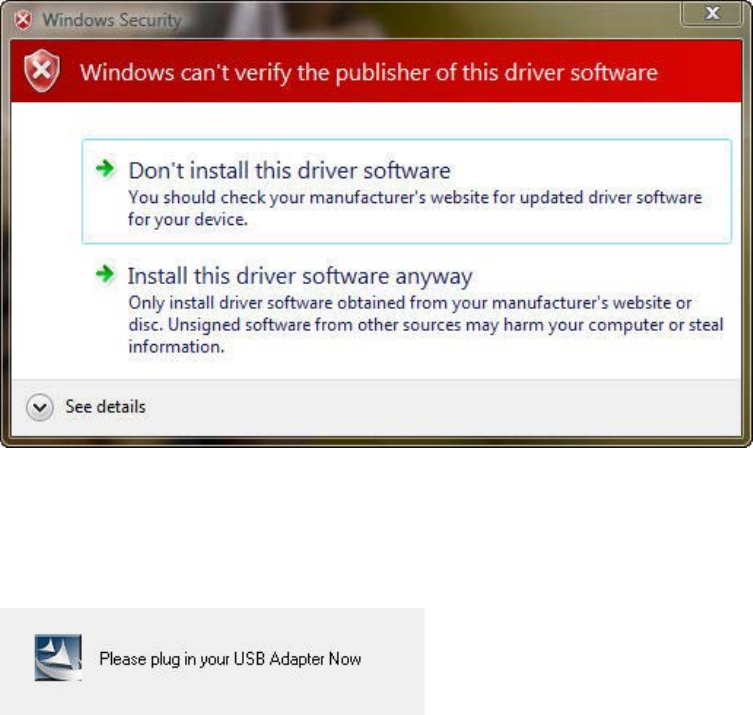The image size is (753, 715).
Task: Click the red shield warning icon
Action: (x=42, y=71)
